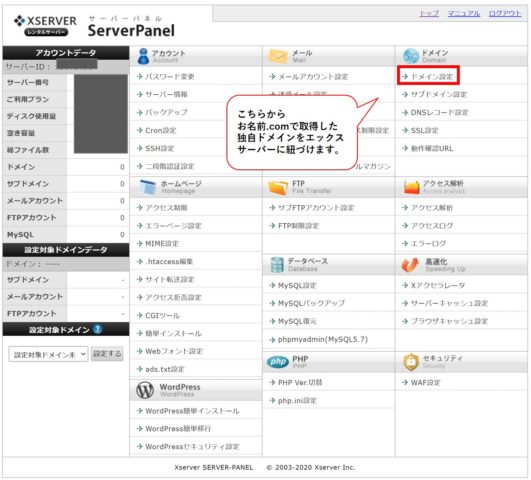531x480 pixels.
Task: Open Xアクセラレータ
Action: click(x=438, y=286)
